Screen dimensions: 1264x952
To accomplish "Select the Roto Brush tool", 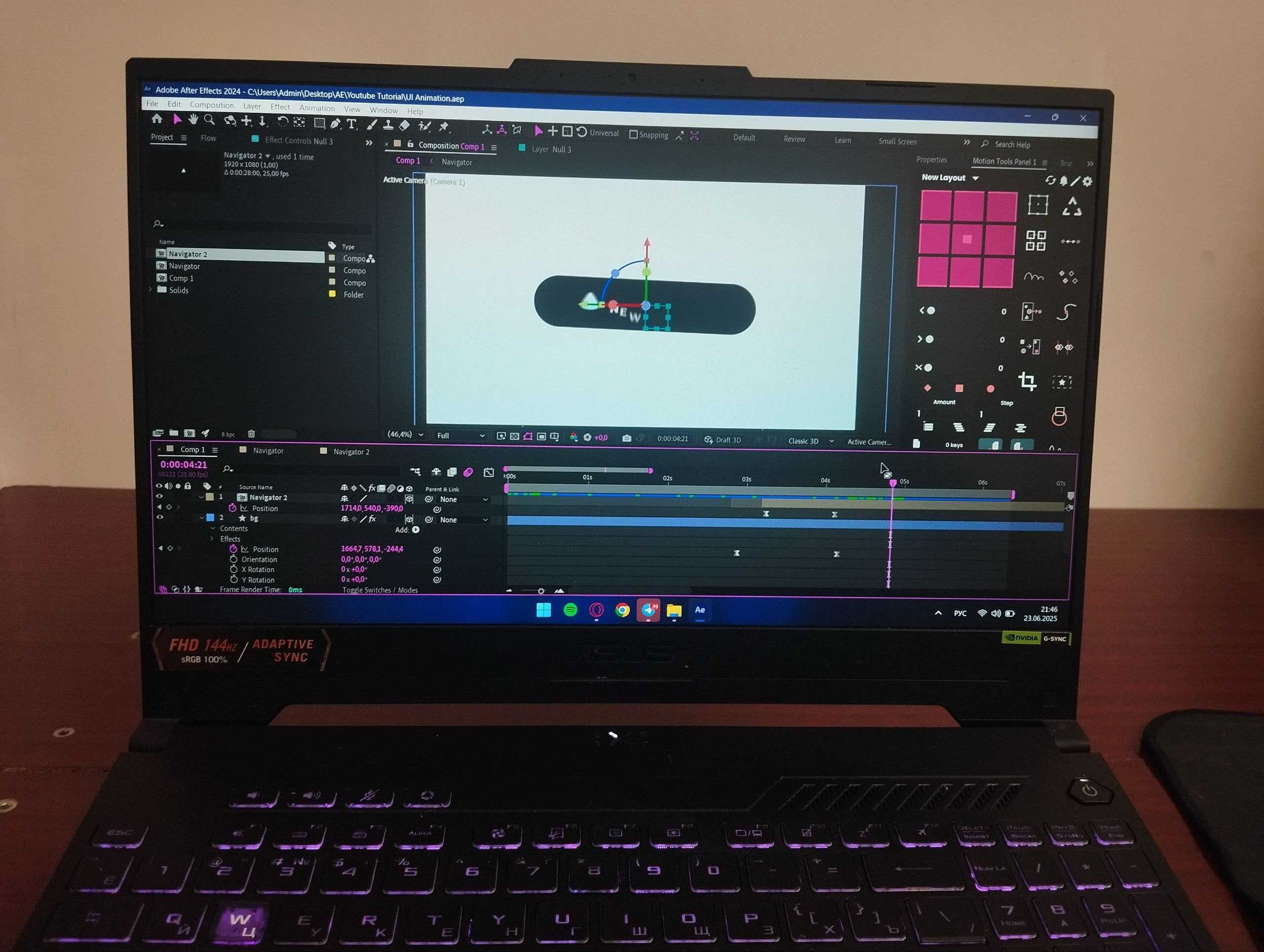I will [x=424, y=126].
